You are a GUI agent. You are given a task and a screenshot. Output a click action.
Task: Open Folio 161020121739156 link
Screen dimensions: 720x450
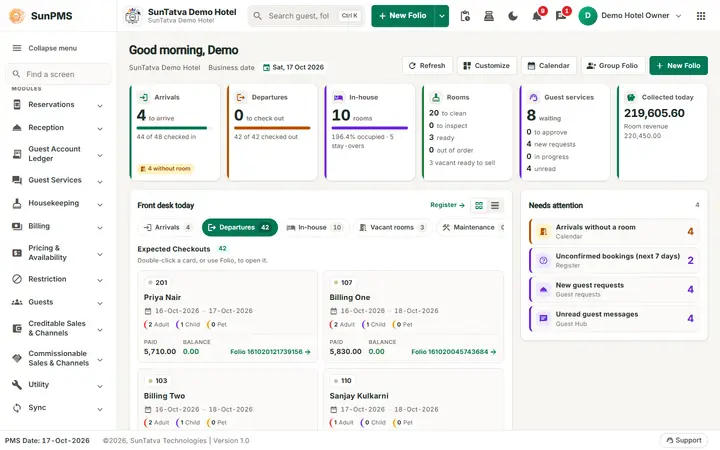270,352
